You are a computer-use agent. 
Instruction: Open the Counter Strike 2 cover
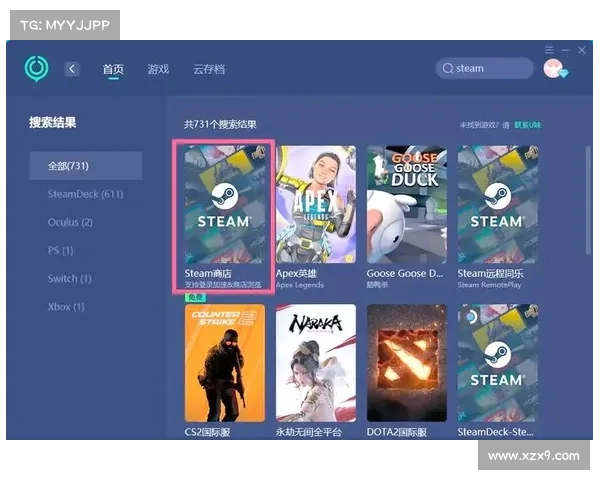point(225,363)
